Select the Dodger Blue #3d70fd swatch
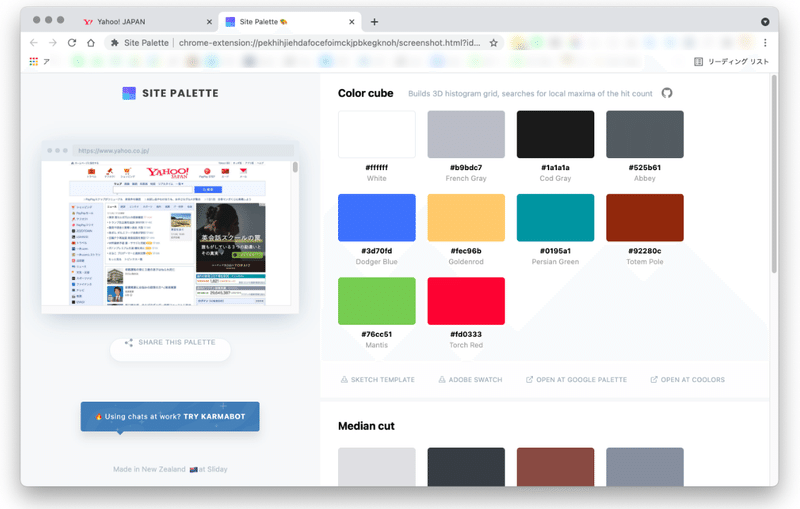Screen dimensions: 800x509 point(377,218)
